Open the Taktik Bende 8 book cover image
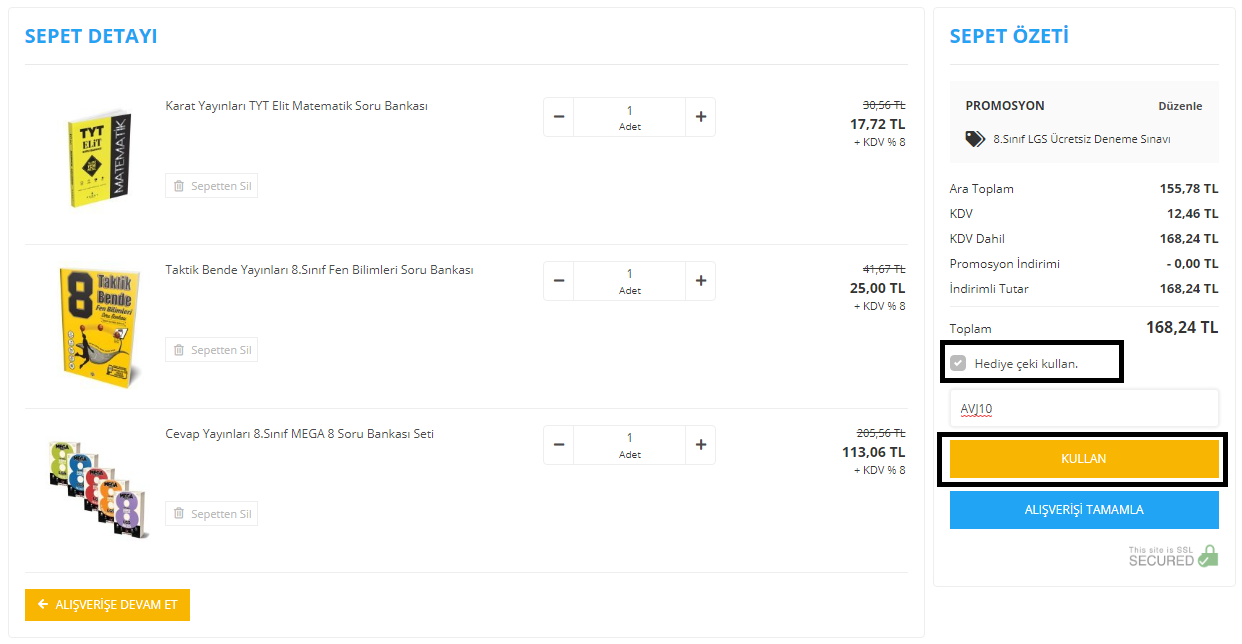Viewport: 1242px width, 644px height. click(98, 326)
